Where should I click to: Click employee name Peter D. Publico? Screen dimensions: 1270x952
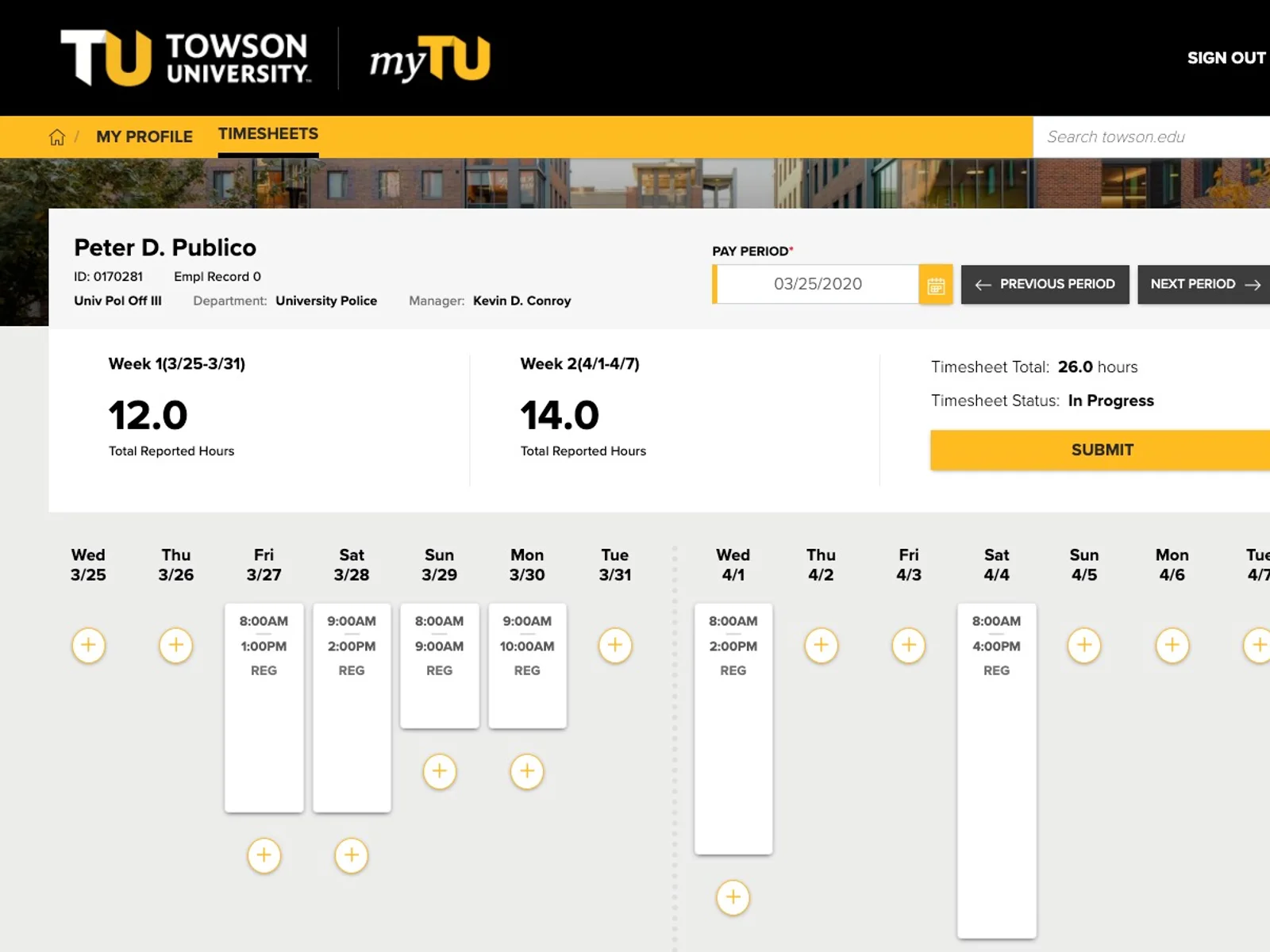click(165, 248)
